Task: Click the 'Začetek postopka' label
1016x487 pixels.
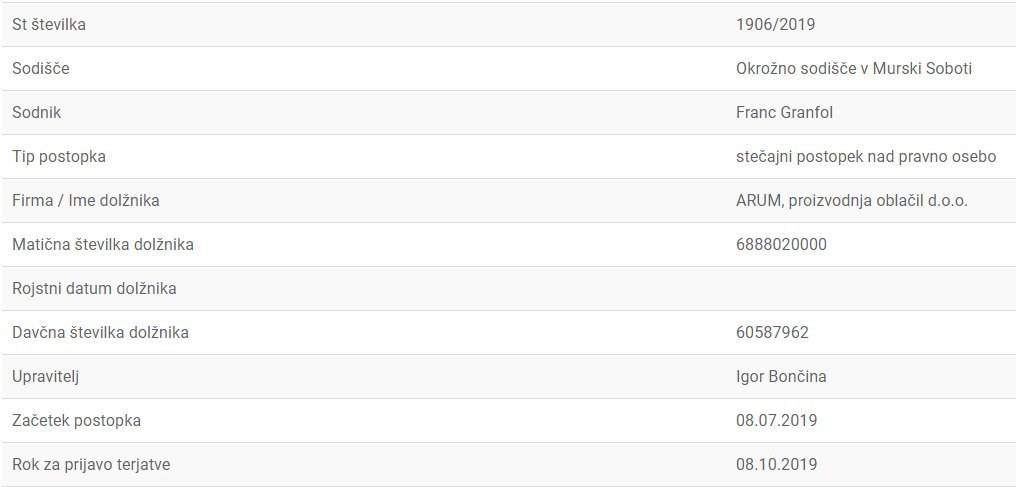Action: [x=77, y=421]
